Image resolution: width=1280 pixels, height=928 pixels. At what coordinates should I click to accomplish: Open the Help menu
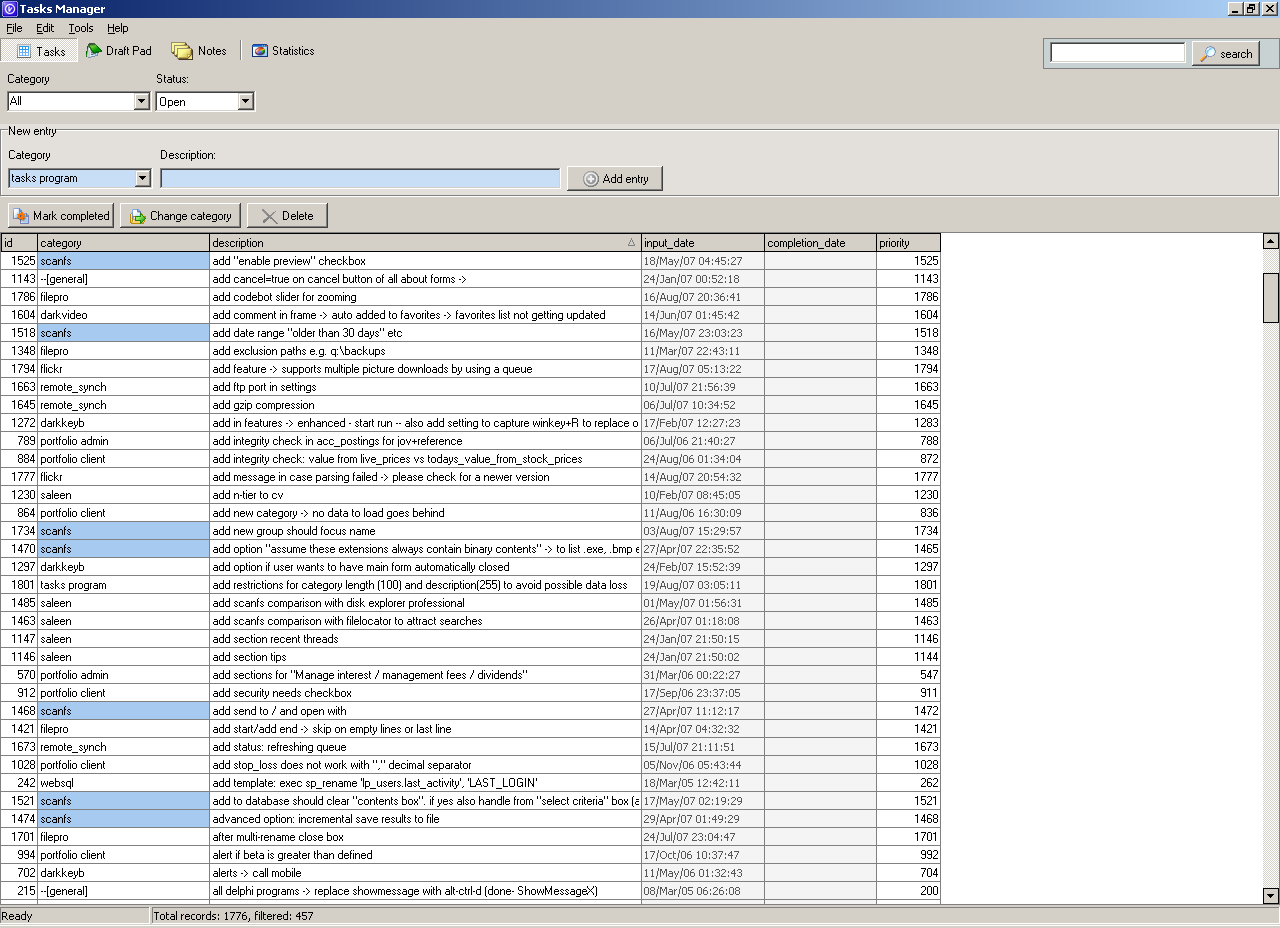tap(118, 28)
